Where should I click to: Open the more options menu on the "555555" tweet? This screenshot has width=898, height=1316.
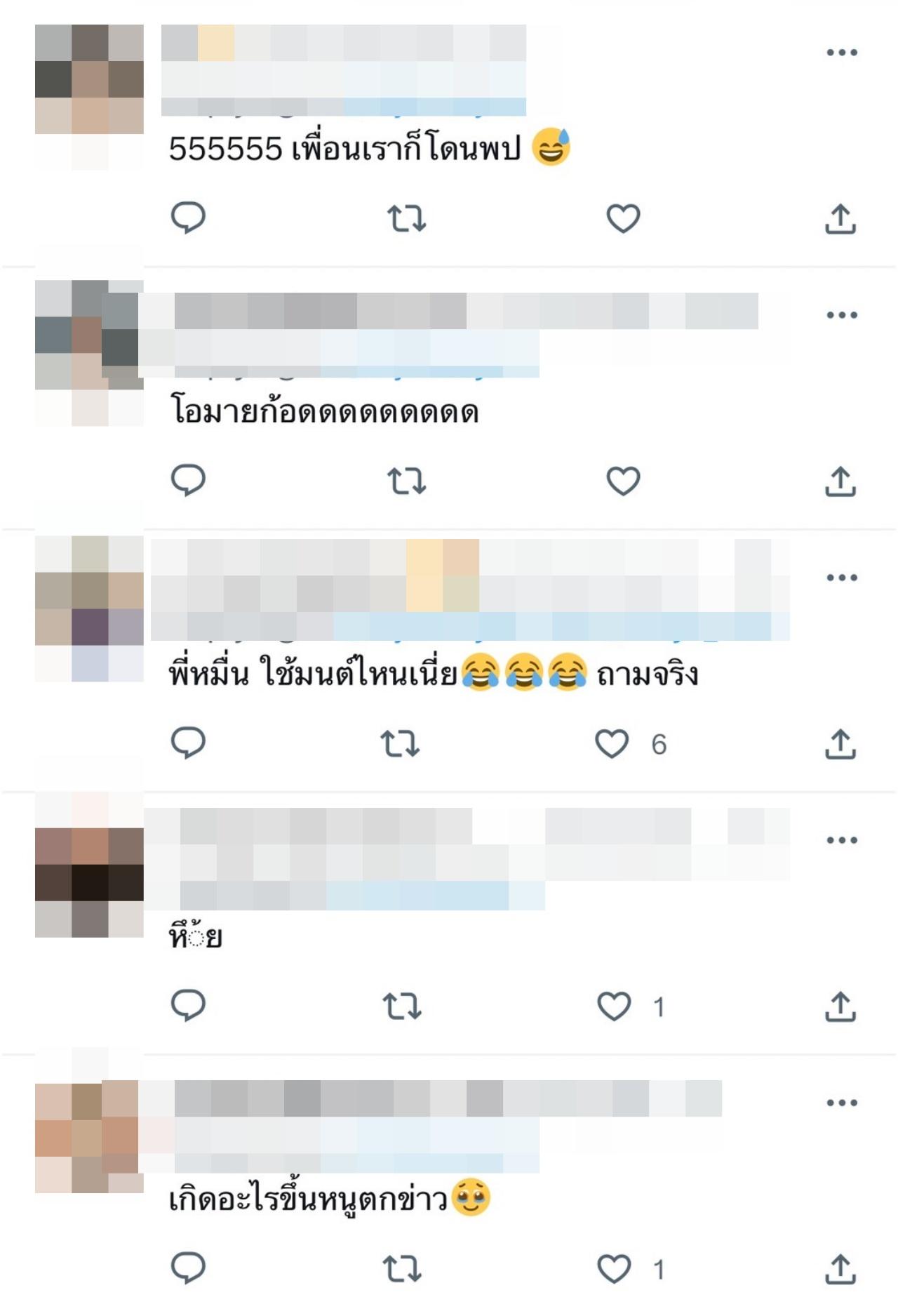point(842,52)
